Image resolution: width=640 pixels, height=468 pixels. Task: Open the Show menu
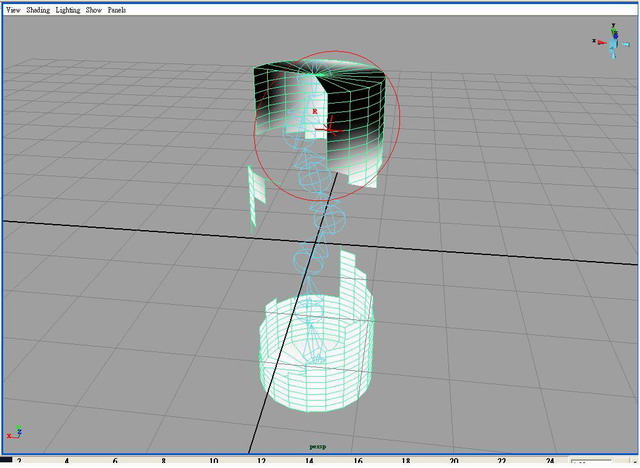(93, 10)
